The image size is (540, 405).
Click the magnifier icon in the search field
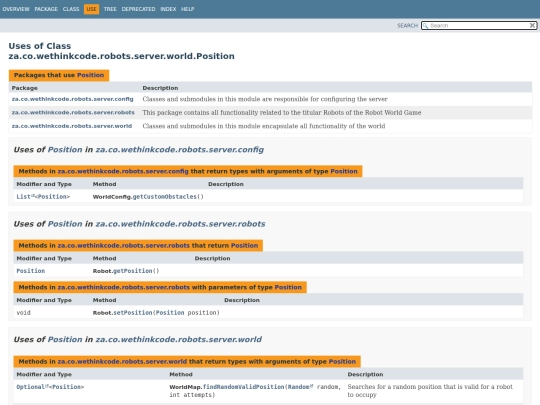425,25
